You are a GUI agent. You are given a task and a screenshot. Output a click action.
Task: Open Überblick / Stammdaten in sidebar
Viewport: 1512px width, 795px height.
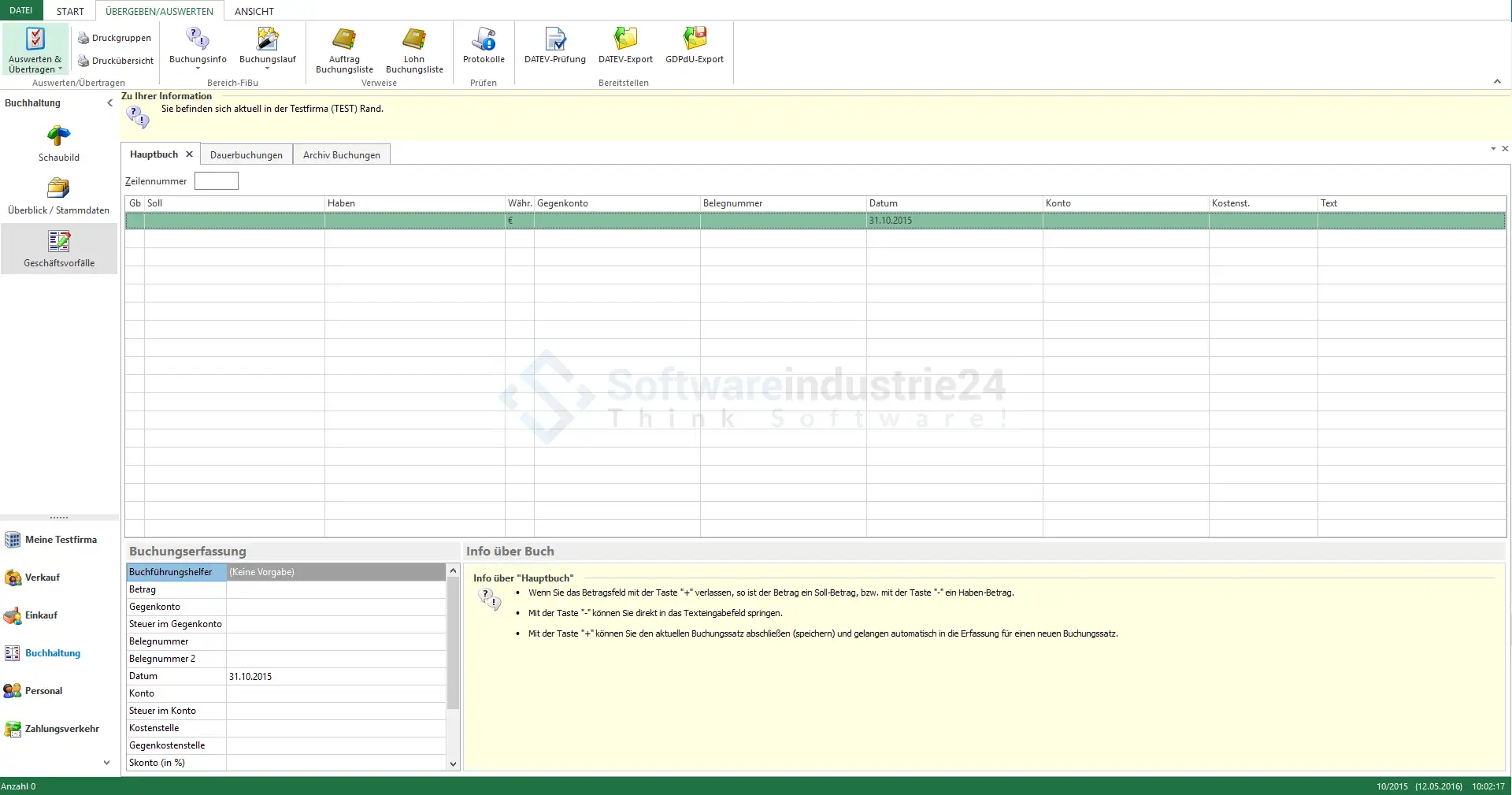(x=59, y=196)
